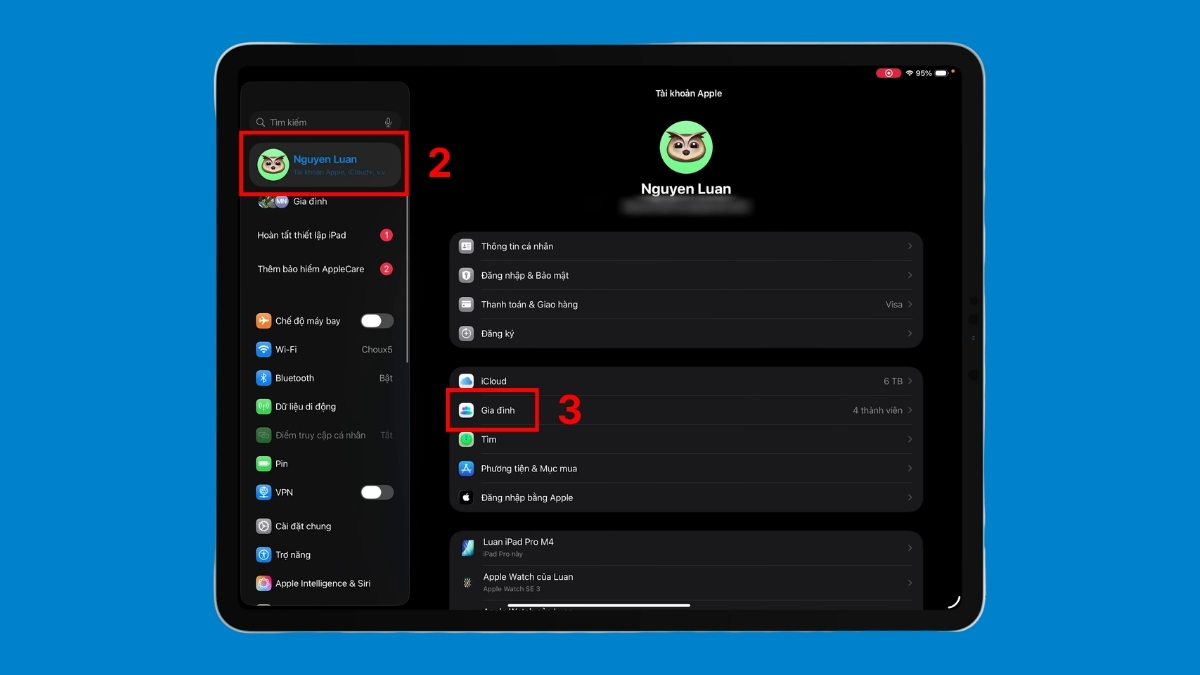
Task: Toggle the Chế độ máy bay switch
Action: point(377,321)
